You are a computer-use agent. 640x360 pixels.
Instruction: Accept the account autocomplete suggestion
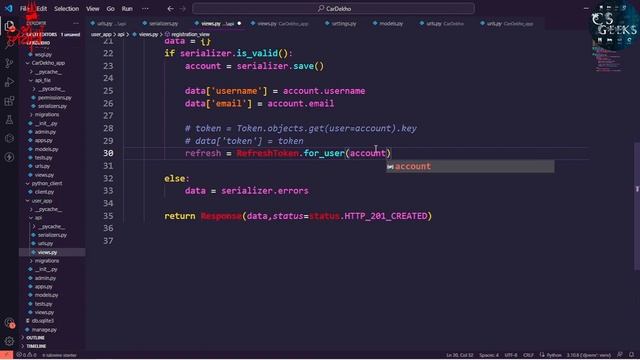click(x=470, y=166)
